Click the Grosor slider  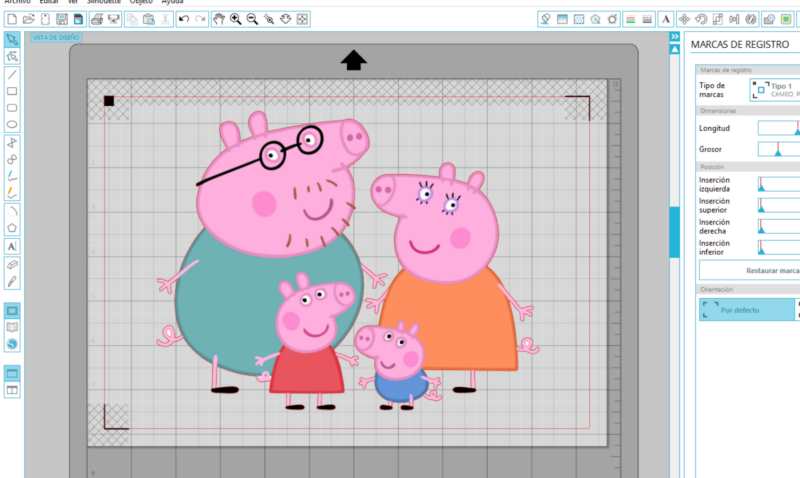click(x=779, y=149)
